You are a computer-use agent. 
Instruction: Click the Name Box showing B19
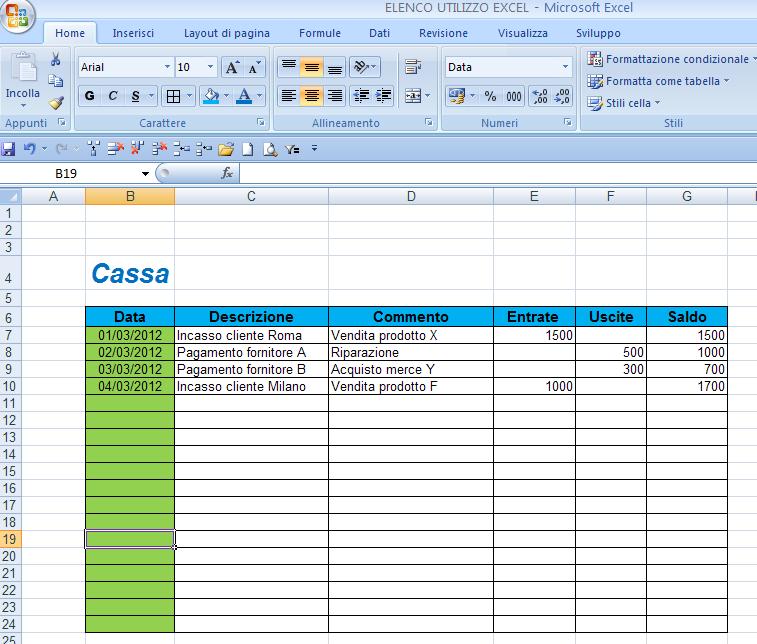pos(66,173)
